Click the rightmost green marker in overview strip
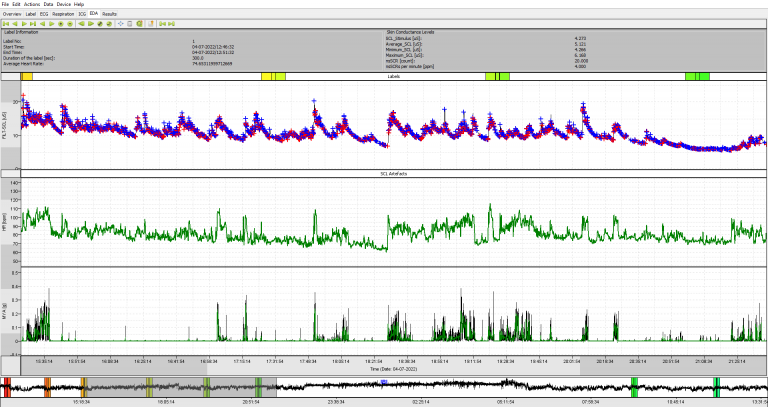This screenshot has width=768, height=407. (717, 387)
